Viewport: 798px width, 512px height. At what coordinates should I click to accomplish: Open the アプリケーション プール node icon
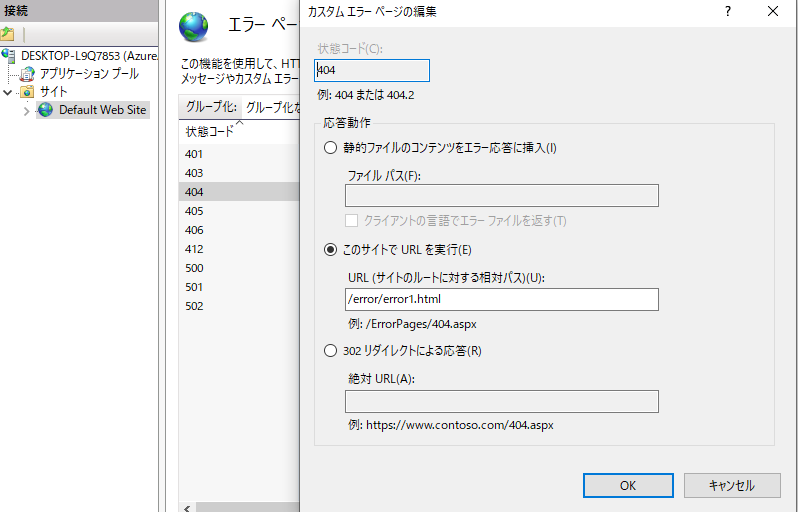[x=27, y=74]
